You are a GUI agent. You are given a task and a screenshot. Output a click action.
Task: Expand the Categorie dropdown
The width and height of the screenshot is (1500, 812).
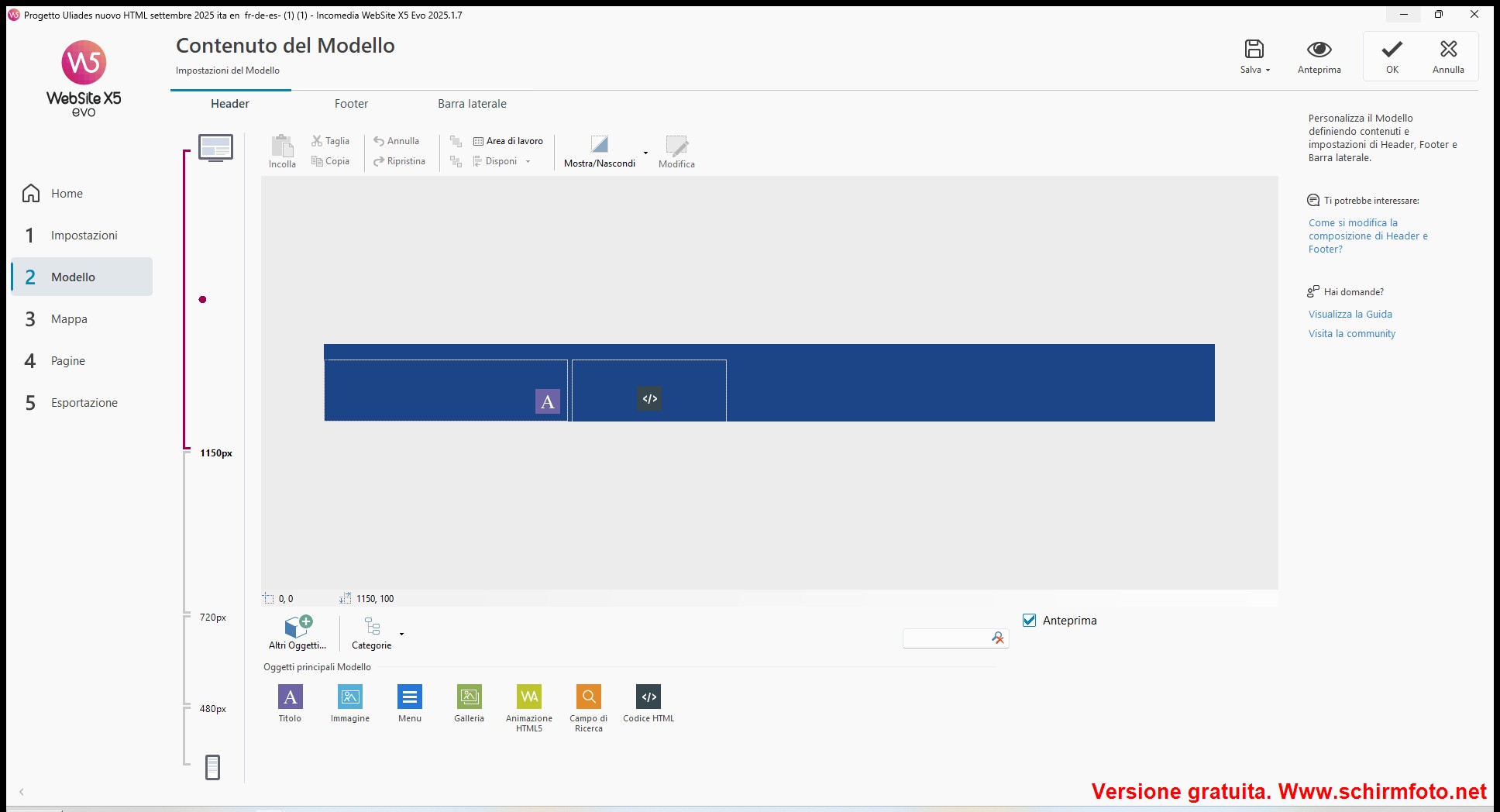click(401, 634)
